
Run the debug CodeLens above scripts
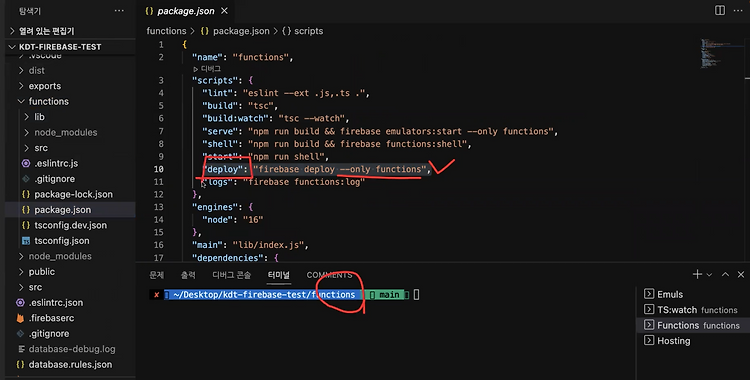[x=207, y=69]
